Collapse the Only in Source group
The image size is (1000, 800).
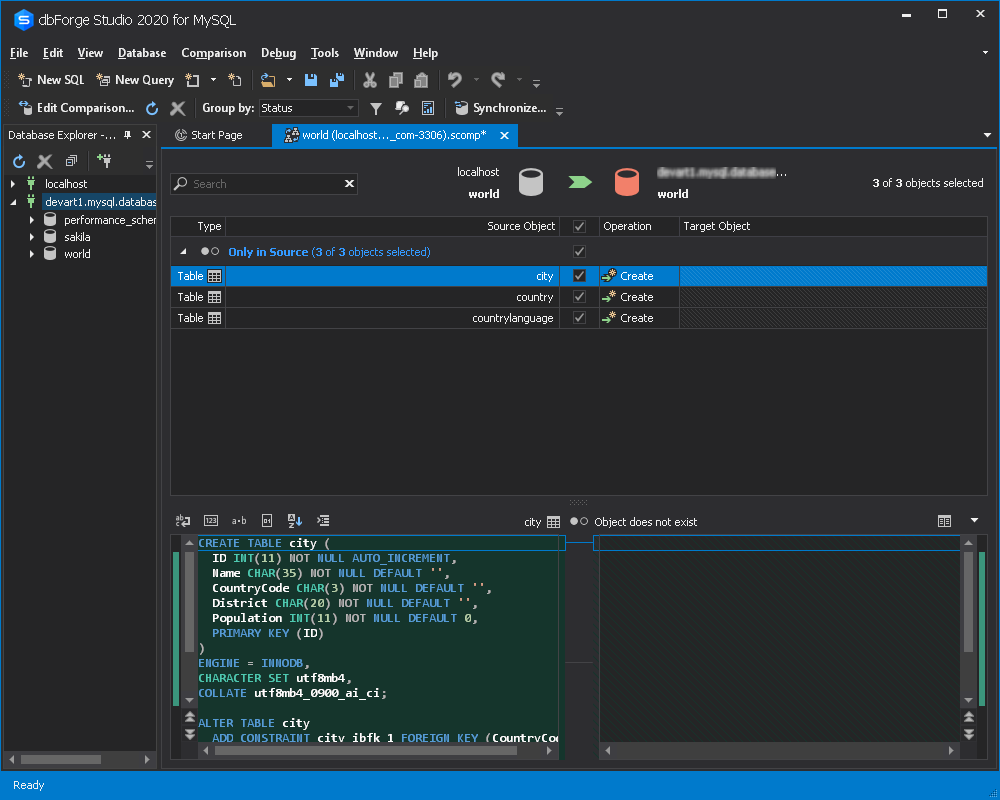coord(184,252)
